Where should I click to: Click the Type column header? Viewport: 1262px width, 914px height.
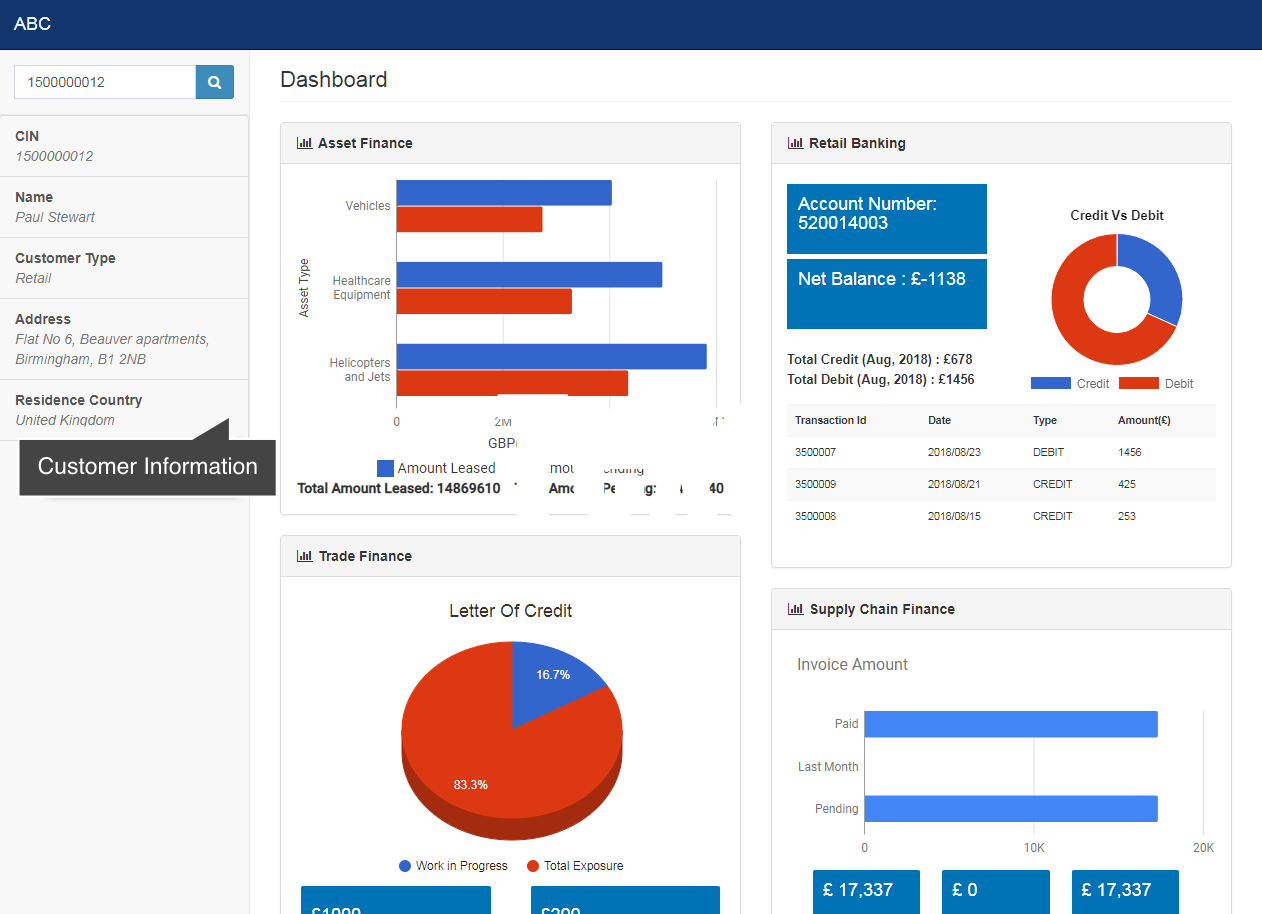[1045, 420]
